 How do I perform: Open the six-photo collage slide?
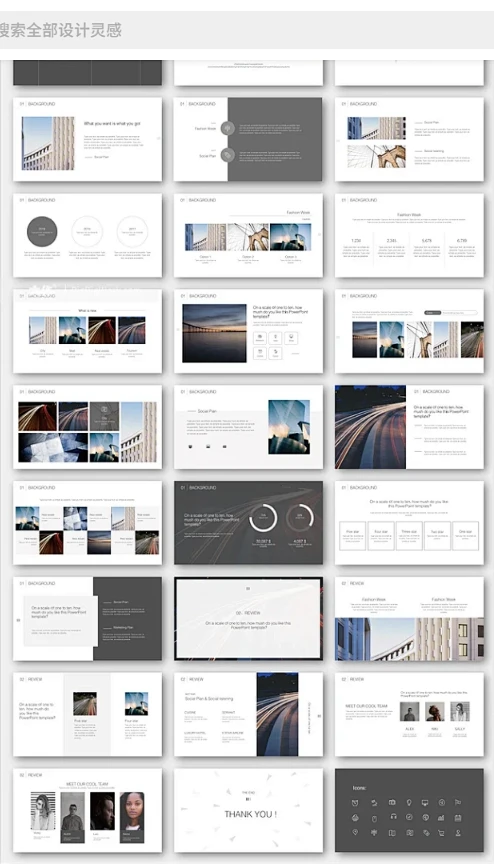(x=88, y=427)
